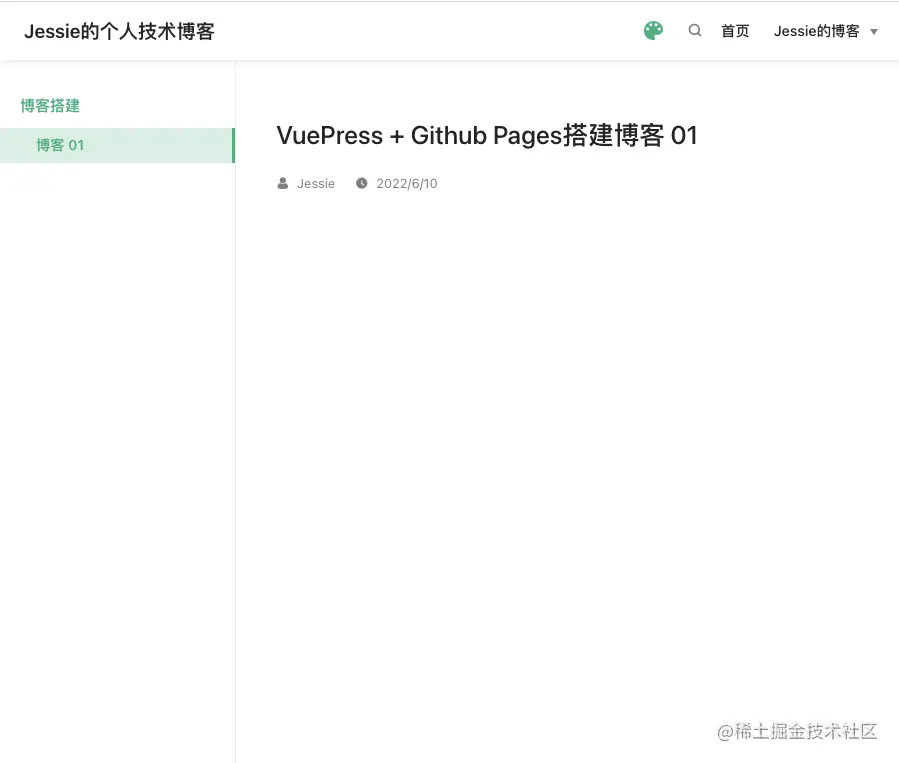The height and width of the screenshot is (763, 899).
Task: Click the clock icon beside the date
Action: click(x=362, y=183)
